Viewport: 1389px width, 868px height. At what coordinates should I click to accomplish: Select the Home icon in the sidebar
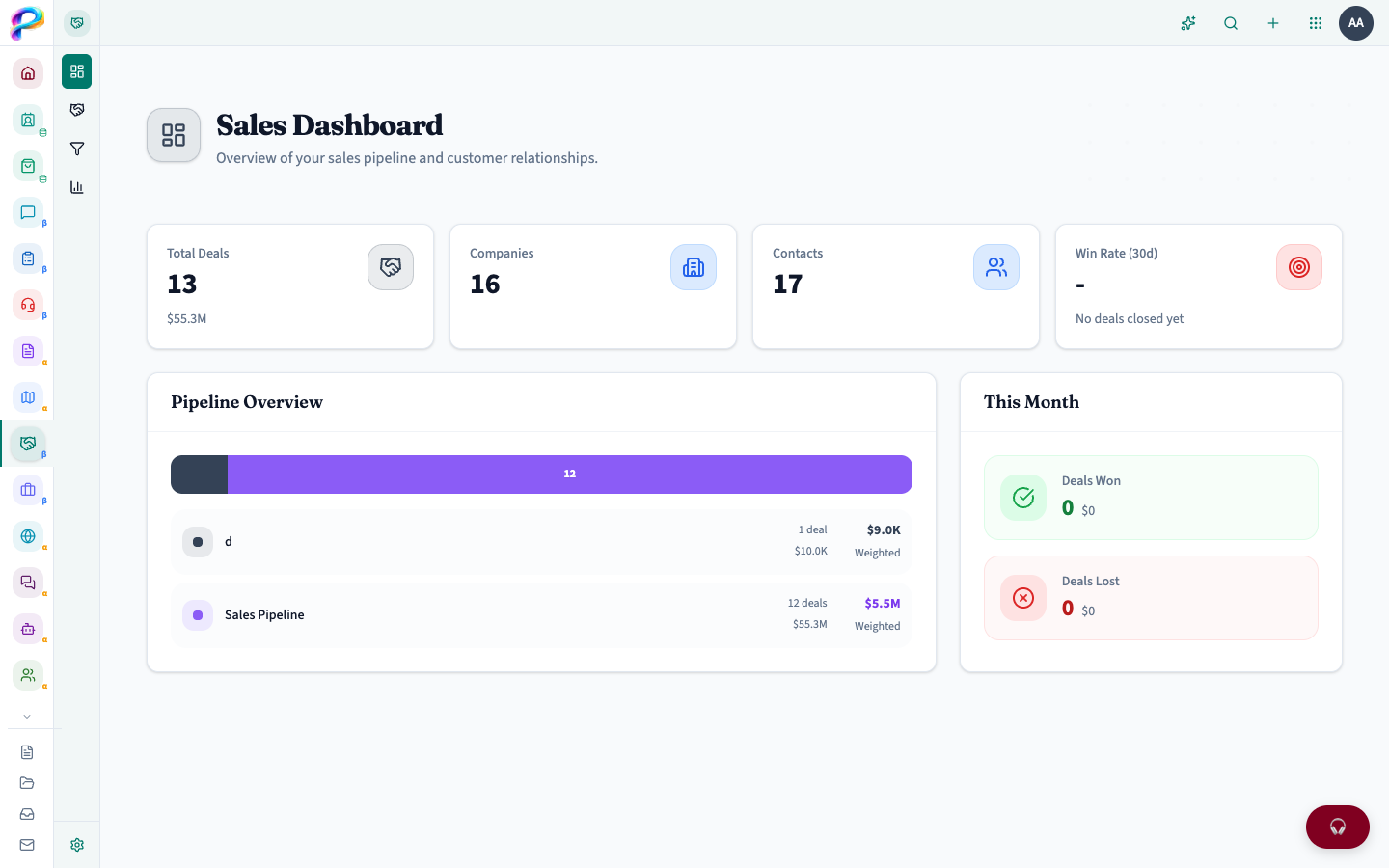click(x=28, y=73)
